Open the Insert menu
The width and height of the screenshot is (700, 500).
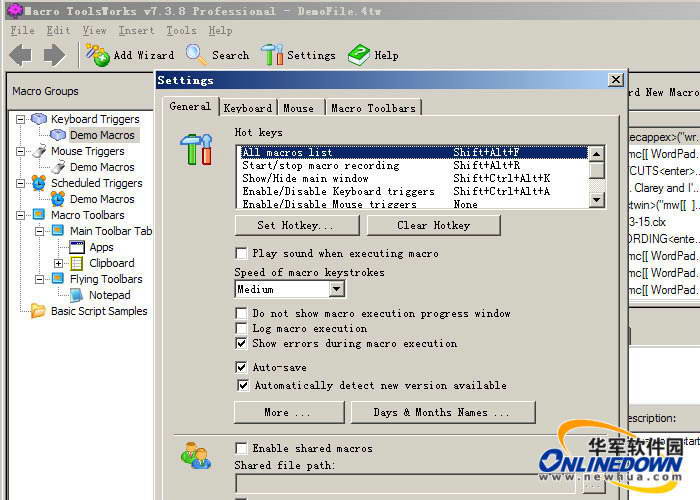click(136, 30)
